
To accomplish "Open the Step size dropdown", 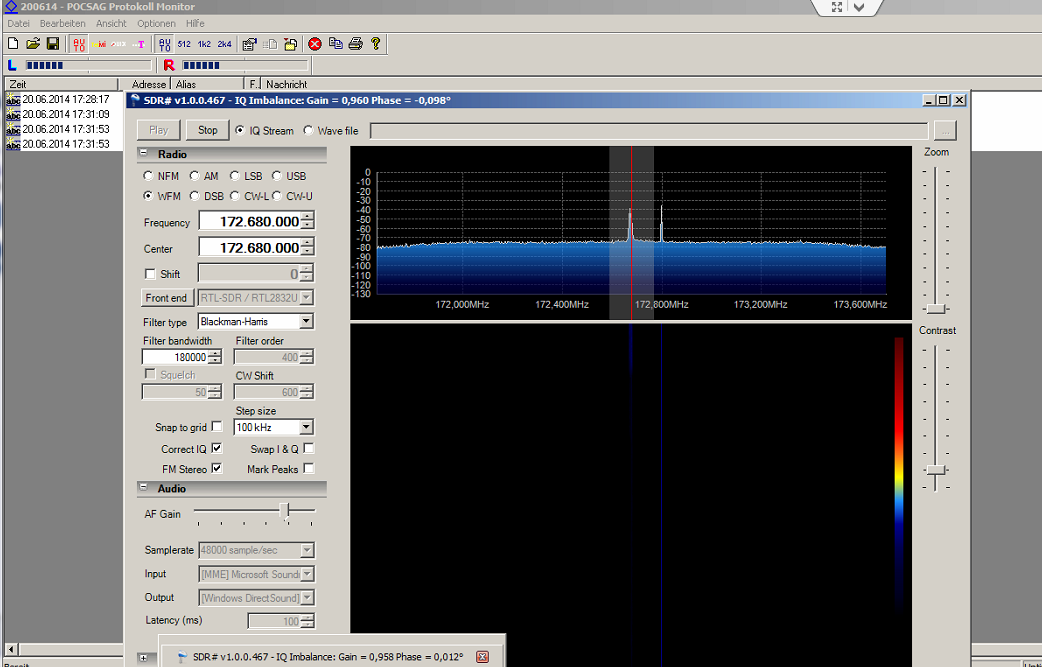I will 306,428.
